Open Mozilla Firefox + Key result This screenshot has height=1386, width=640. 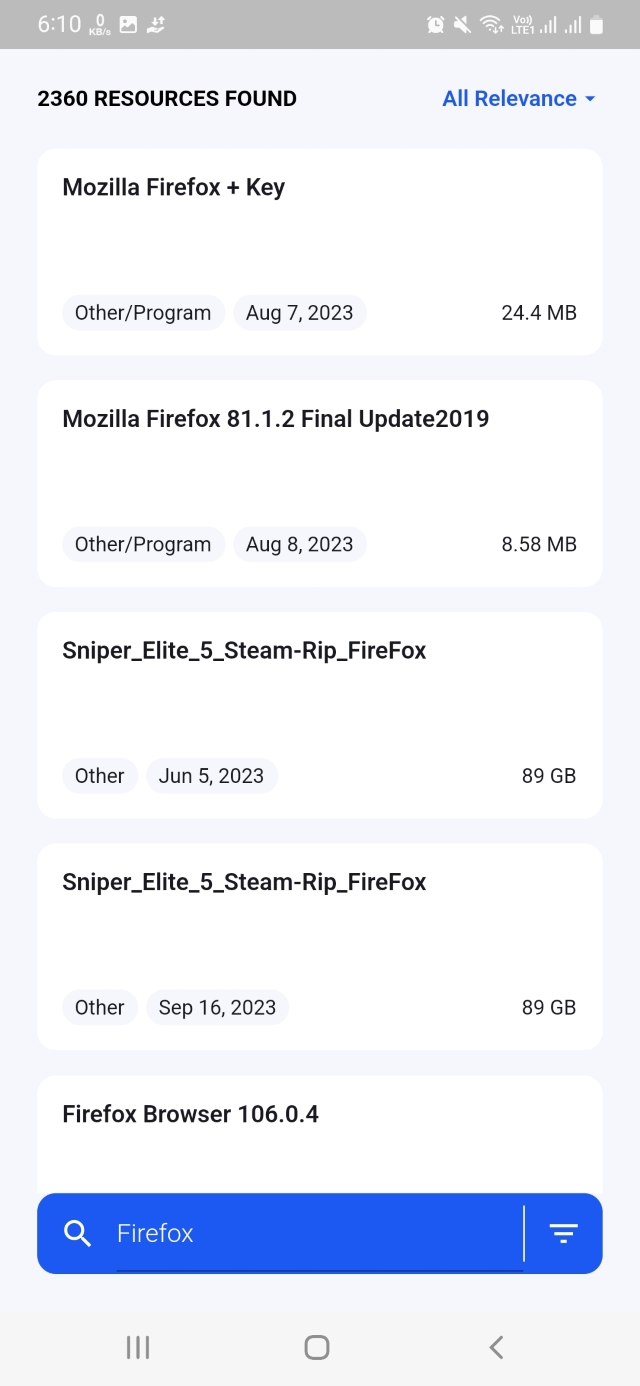[173, 188]
